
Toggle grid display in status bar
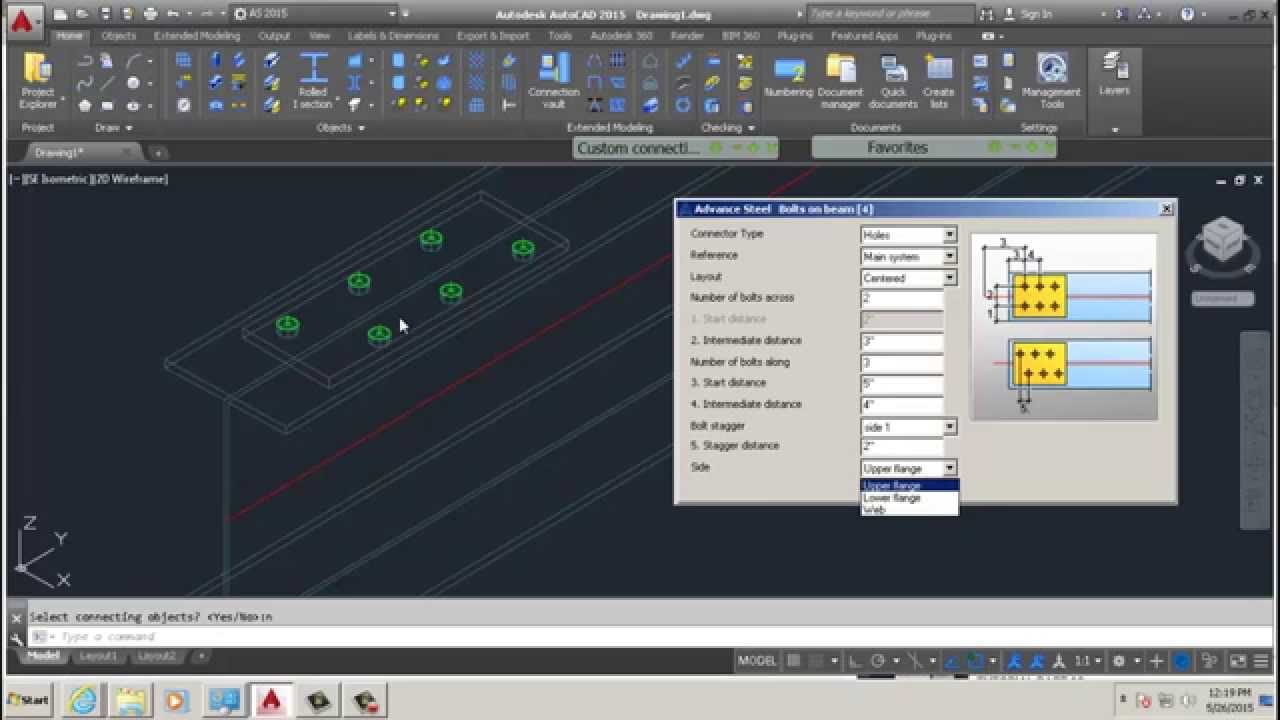(794, 661)
